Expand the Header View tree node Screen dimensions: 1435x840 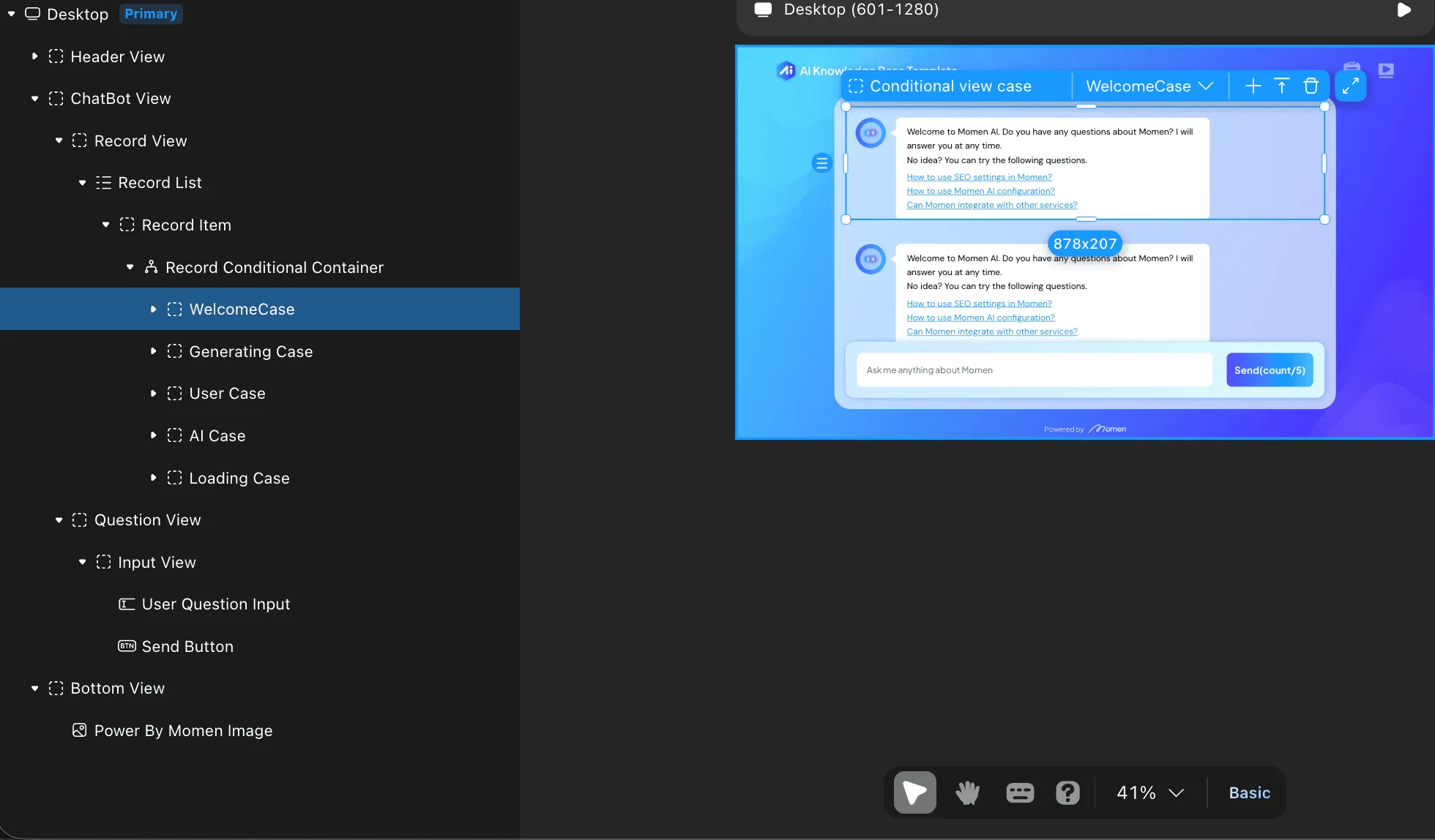(x=34, y=56)
